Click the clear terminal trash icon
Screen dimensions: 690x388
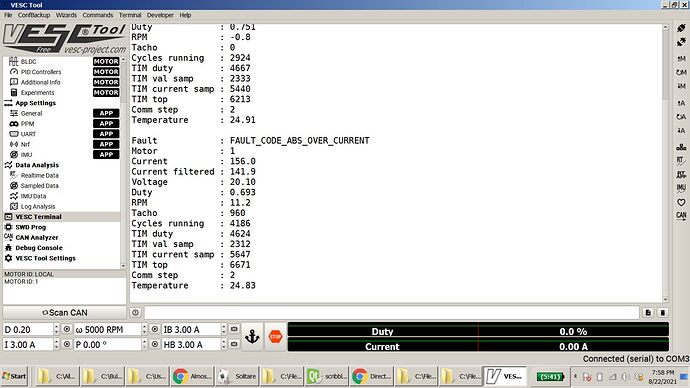coord(662,313)
